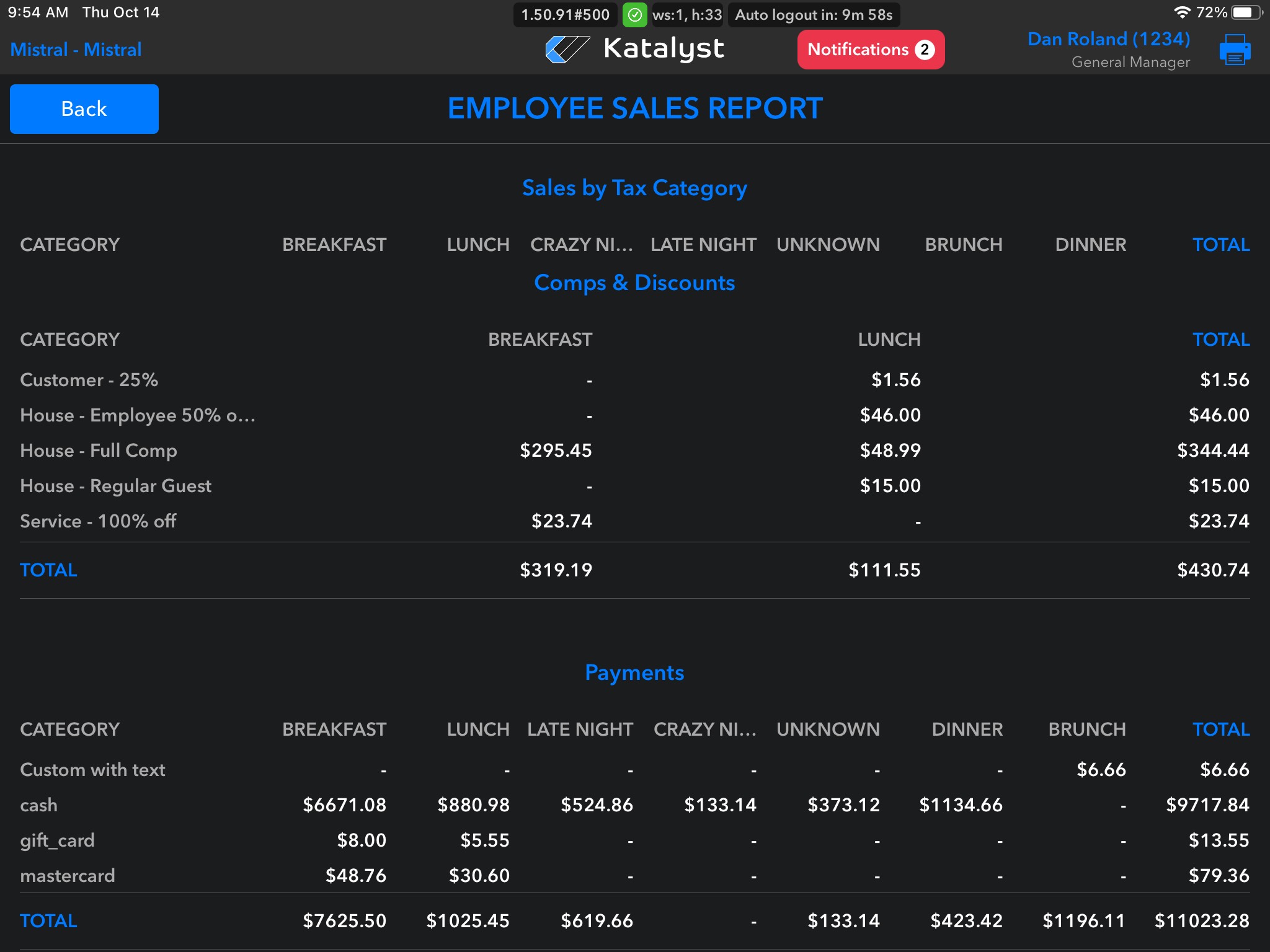
Task: Tap the WiFi status icon
Action: click(x=1182, y=12)
